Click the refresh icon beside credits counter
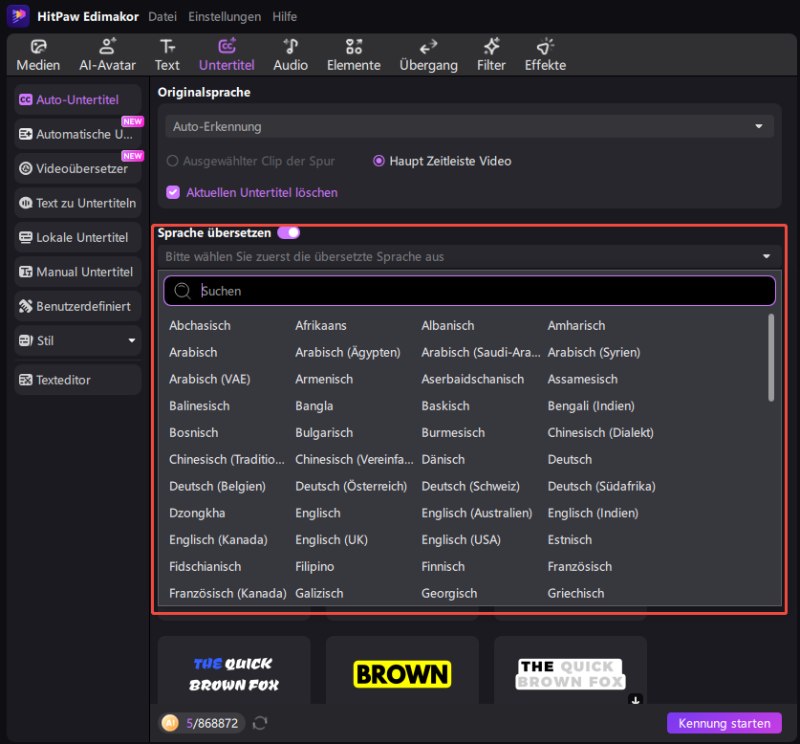The height and width of the screenshot is (744, 800). point(260,723)
